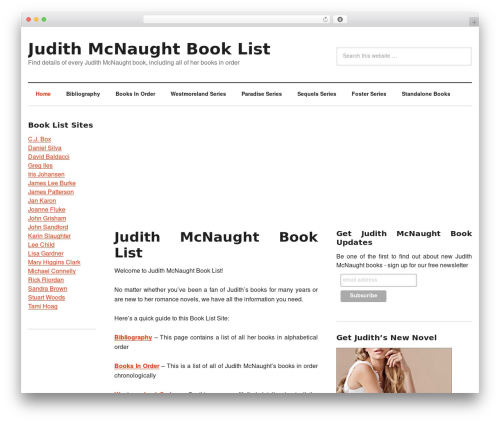The height and width of the screenshot is (423, 500).
Task: Click the browser download icon
Action: coord(340,19)
